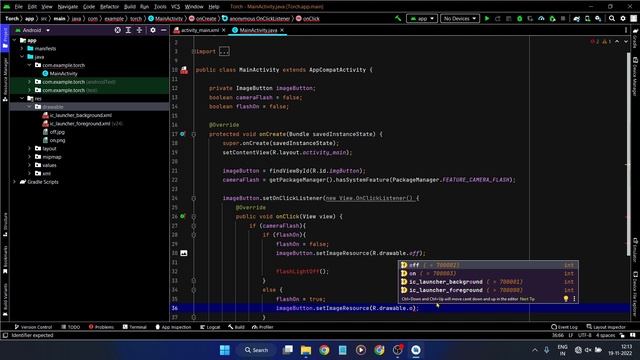Click Select Opened File target icon
640x360 pixels.
click(x=118, y=30)
